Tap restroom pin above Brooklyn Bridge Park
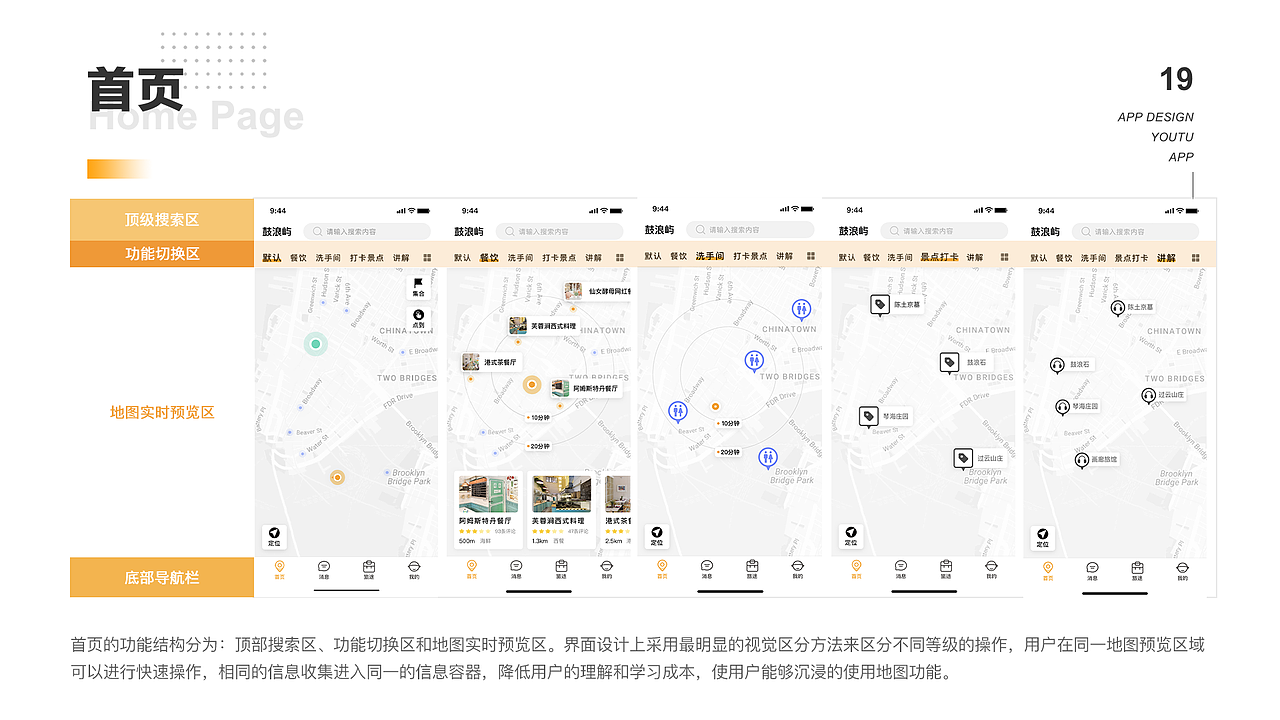This screenshot has width=1280, height=720. (x=767, y=458)
